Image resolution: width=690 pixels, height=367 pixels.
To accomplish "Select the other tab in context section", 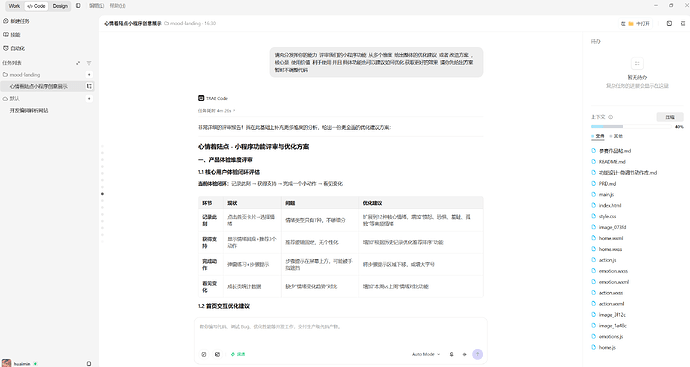I will 616,136.
